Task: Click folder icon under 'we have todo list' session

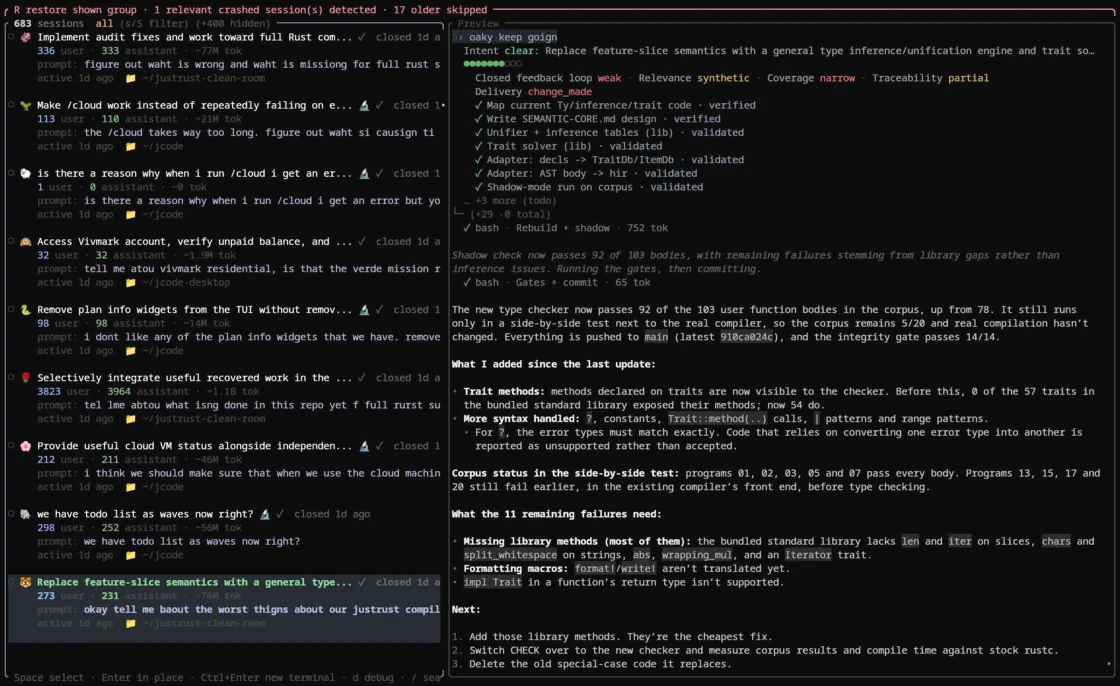Action: pyautogui.click(x=131, y=555)
